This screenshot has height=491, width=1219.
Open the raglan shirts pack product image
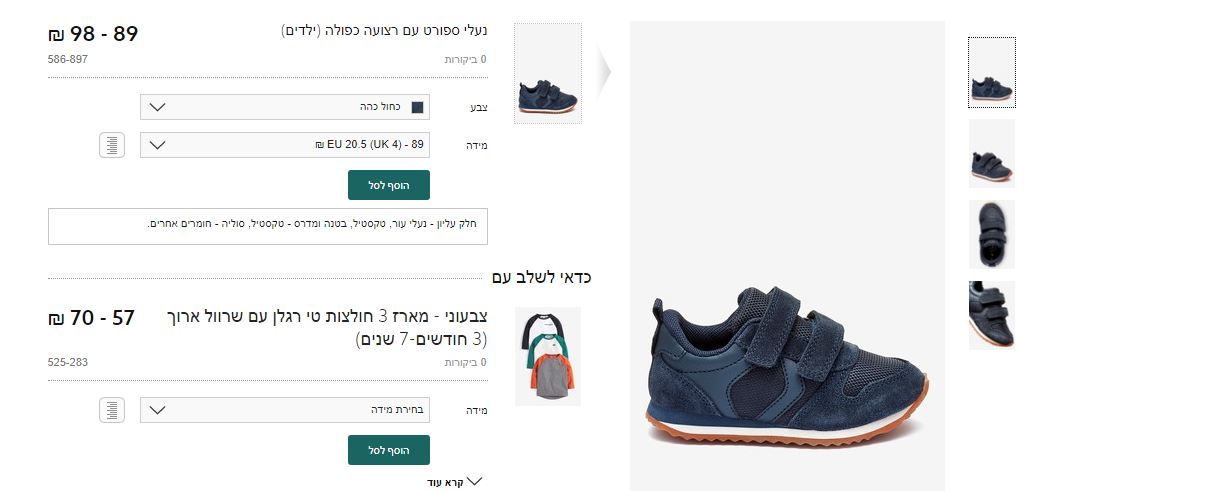click(548, 356)
